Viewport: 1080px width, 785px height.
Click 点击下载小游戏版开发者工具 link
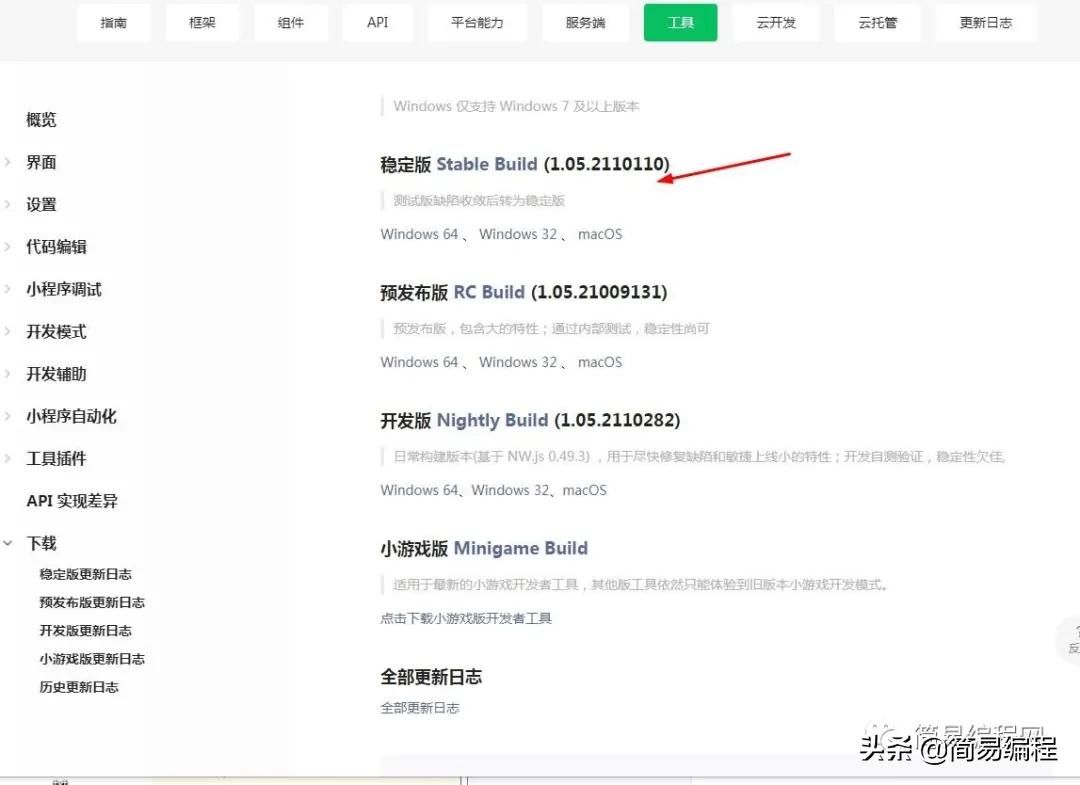tap(466, 618)
